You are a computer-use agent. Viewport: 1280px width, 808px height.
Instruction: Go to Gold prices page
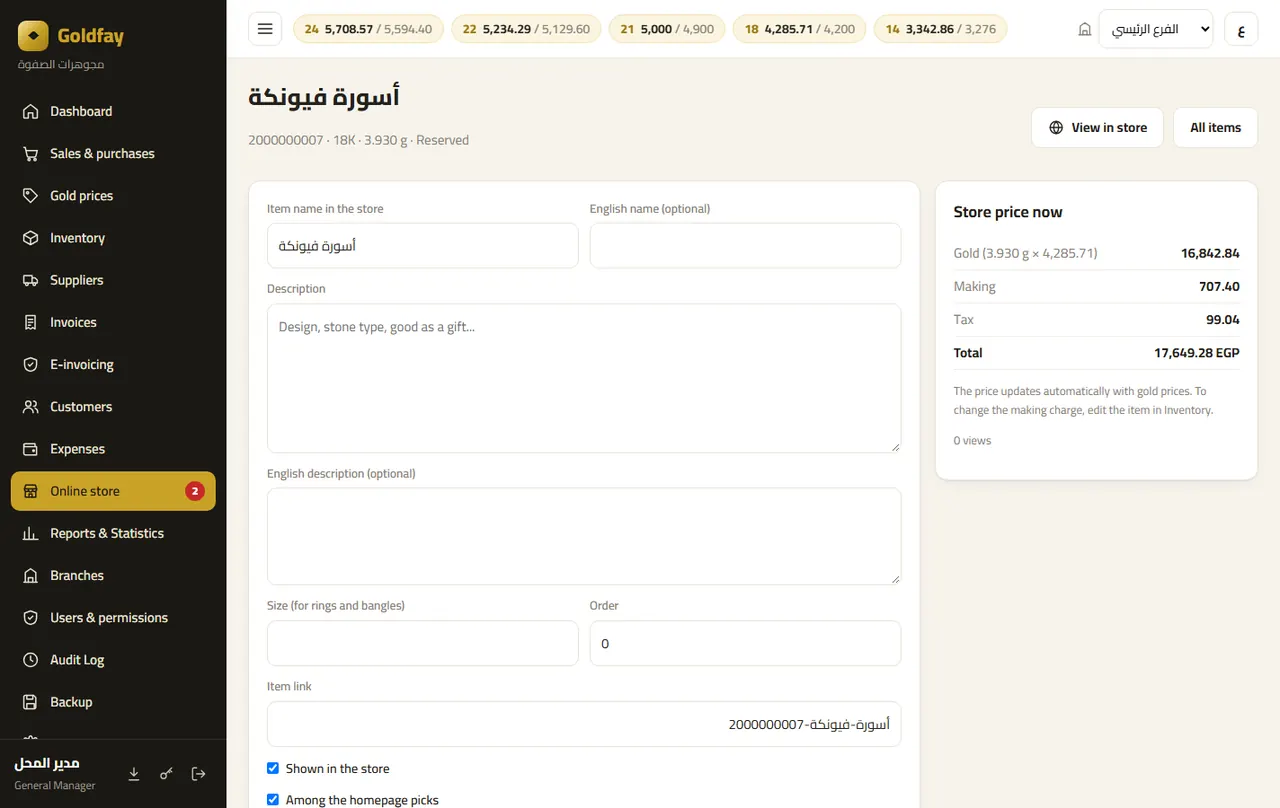pos(113,196)
